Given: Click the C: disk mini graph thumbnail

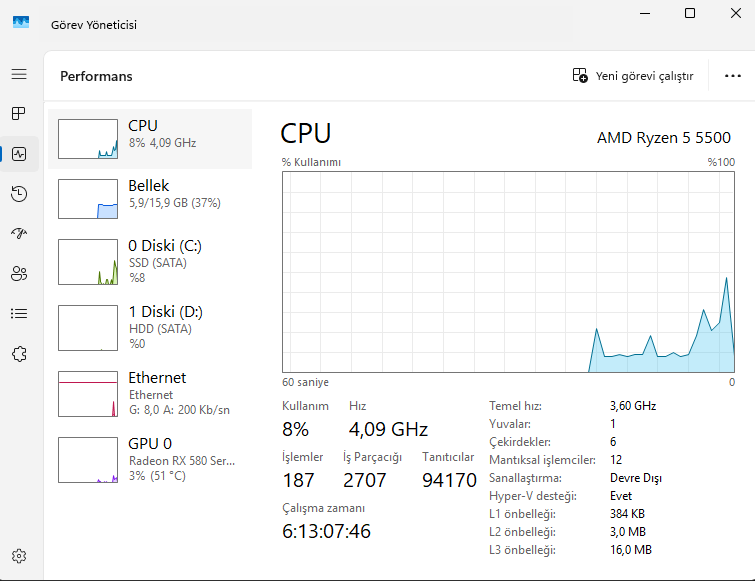Looking at the screenshot, I should 88,262.
